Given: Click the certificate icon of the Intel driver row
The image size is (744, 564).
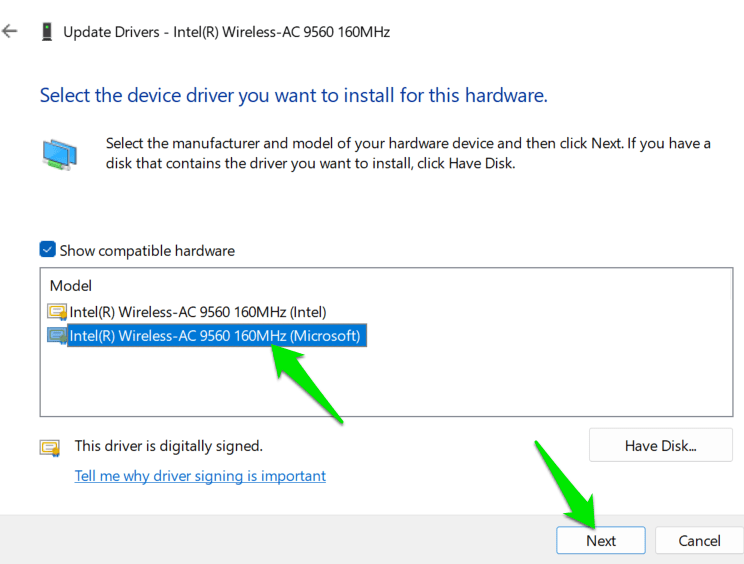Looking at the screenshot, I should click(57, 312).
